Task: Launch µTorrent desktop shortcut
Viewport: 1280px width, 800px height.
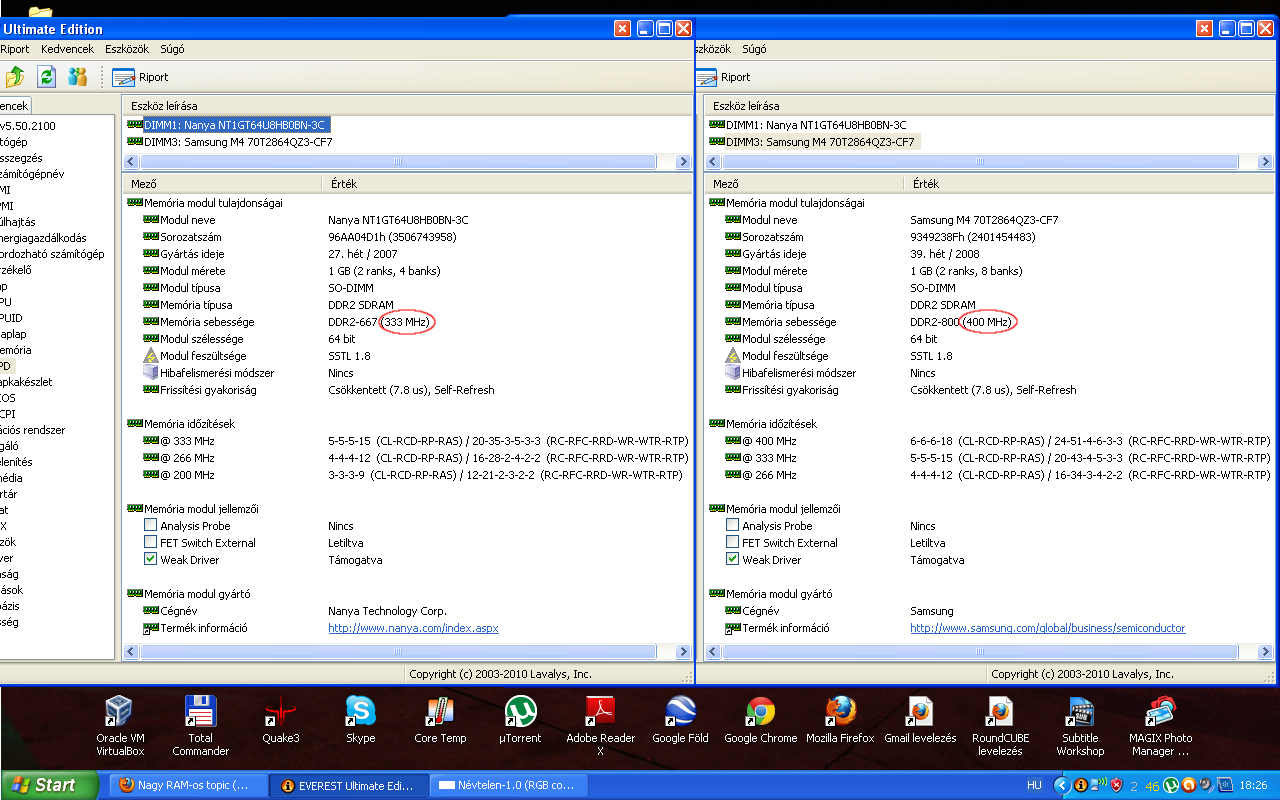Action: click(x=520, y=720)
